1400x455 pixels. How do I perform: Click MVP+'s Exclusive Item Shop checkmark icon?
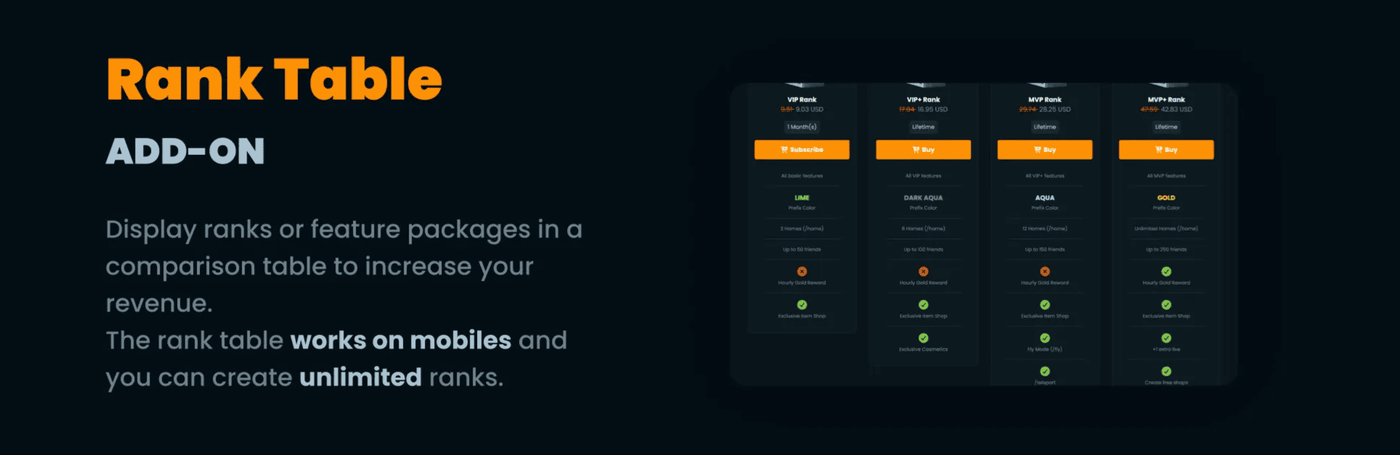point(1166,305)
